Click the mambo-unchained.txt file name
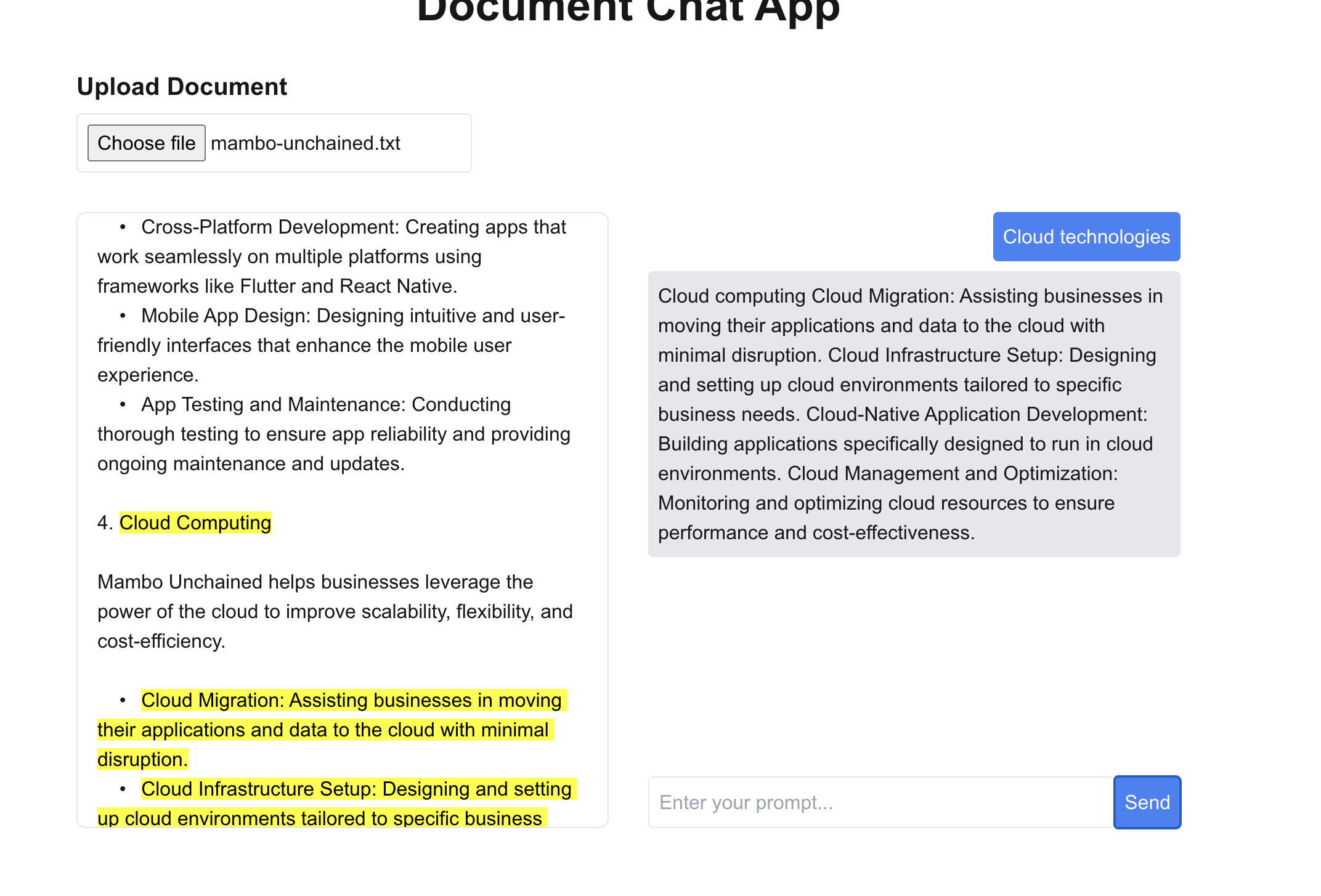This screenshot has width=1321, height=896. (x=306, y=143)
